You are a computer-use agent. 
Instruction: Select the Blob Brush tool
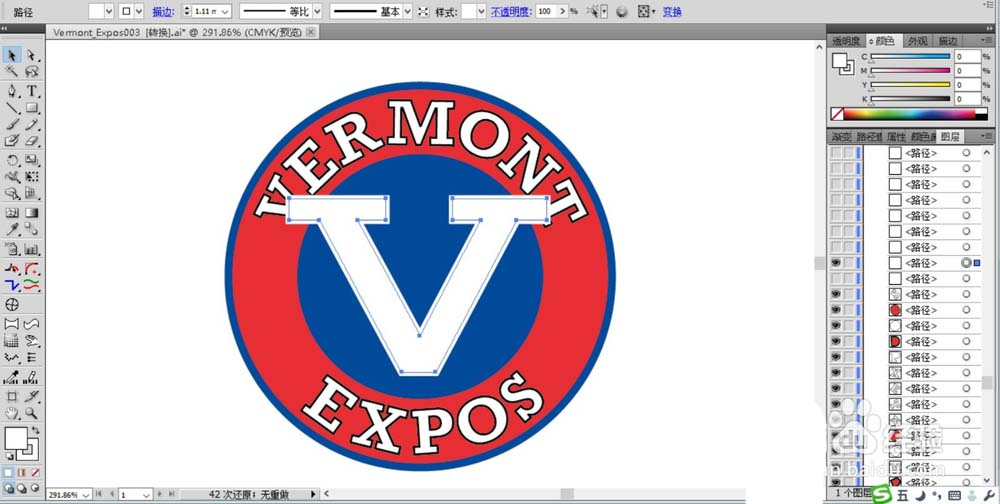tap(12, 140)
